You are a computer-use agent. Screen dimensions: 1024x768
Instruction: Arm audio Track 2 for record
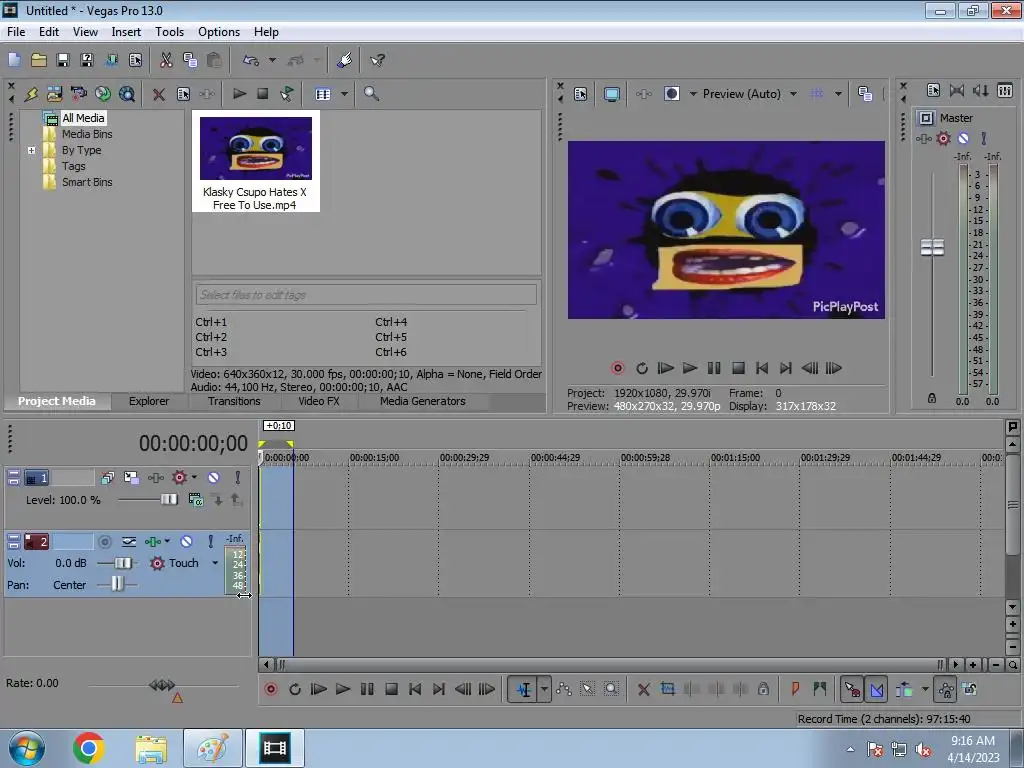tap(104, 541)
